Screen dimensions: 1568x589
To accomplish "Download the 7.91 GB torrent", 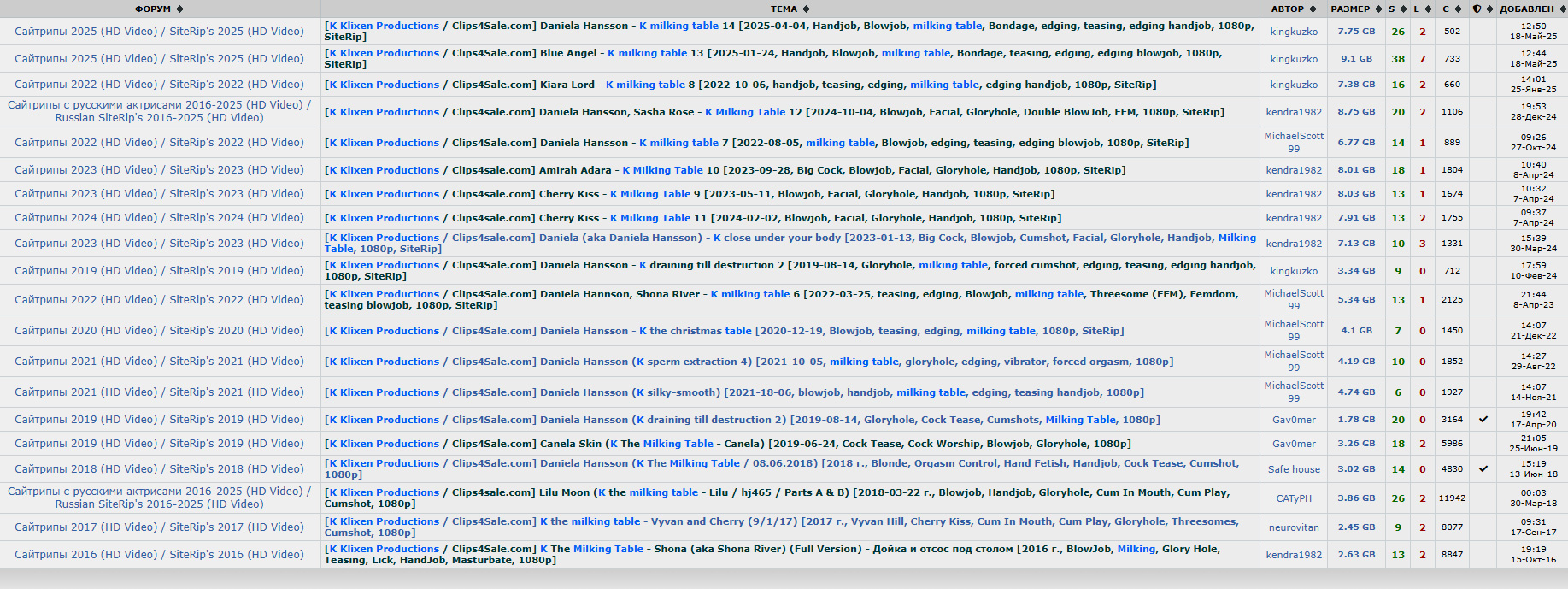I will click(x=1356, y=218).
